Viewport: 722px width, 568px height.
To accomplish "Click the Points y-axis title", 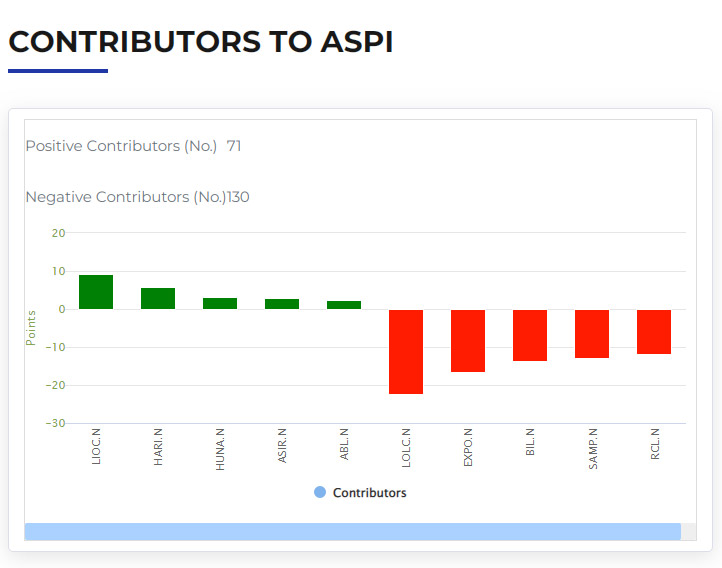I will (31, 328).
